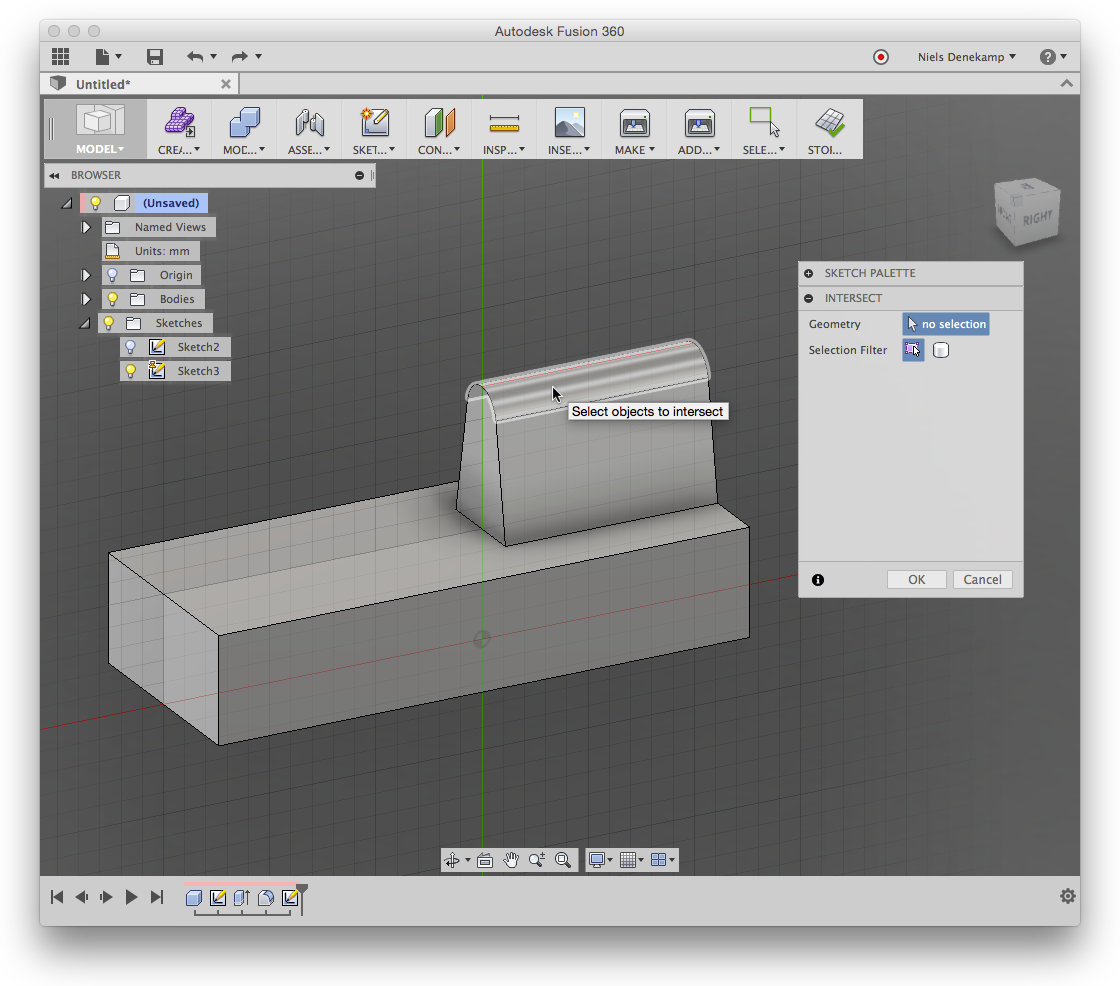Toggle visibility of Sketch2 in the browser
Viewport: 1120px width, 986px height.
[131, 346]
